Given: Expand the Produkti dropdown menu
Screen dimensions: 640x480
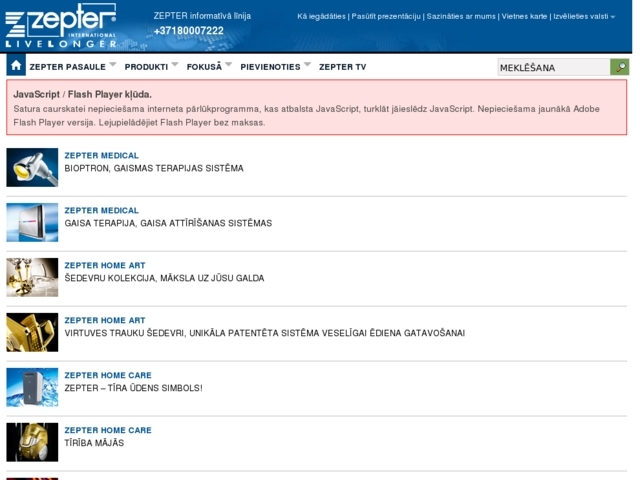Looking at the screenshot, I should pos(175,65).
